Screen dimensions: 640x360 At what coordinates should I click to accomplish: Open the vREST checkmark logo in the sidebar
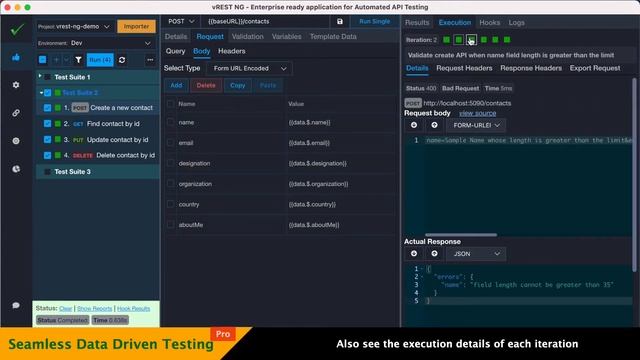(x=17, y=29)
